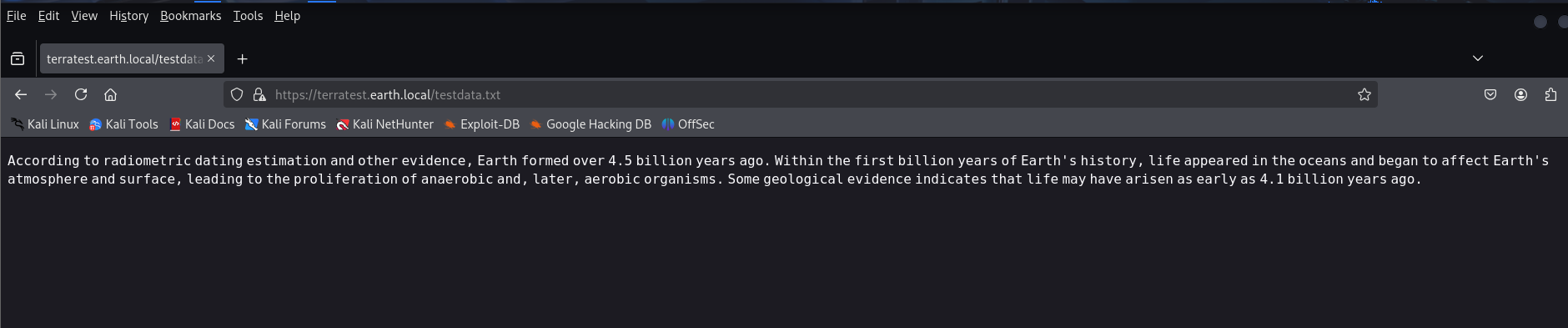Open the extensions puzzle icon
The image size is (1568, 328).
click(x=1550, y=94)
